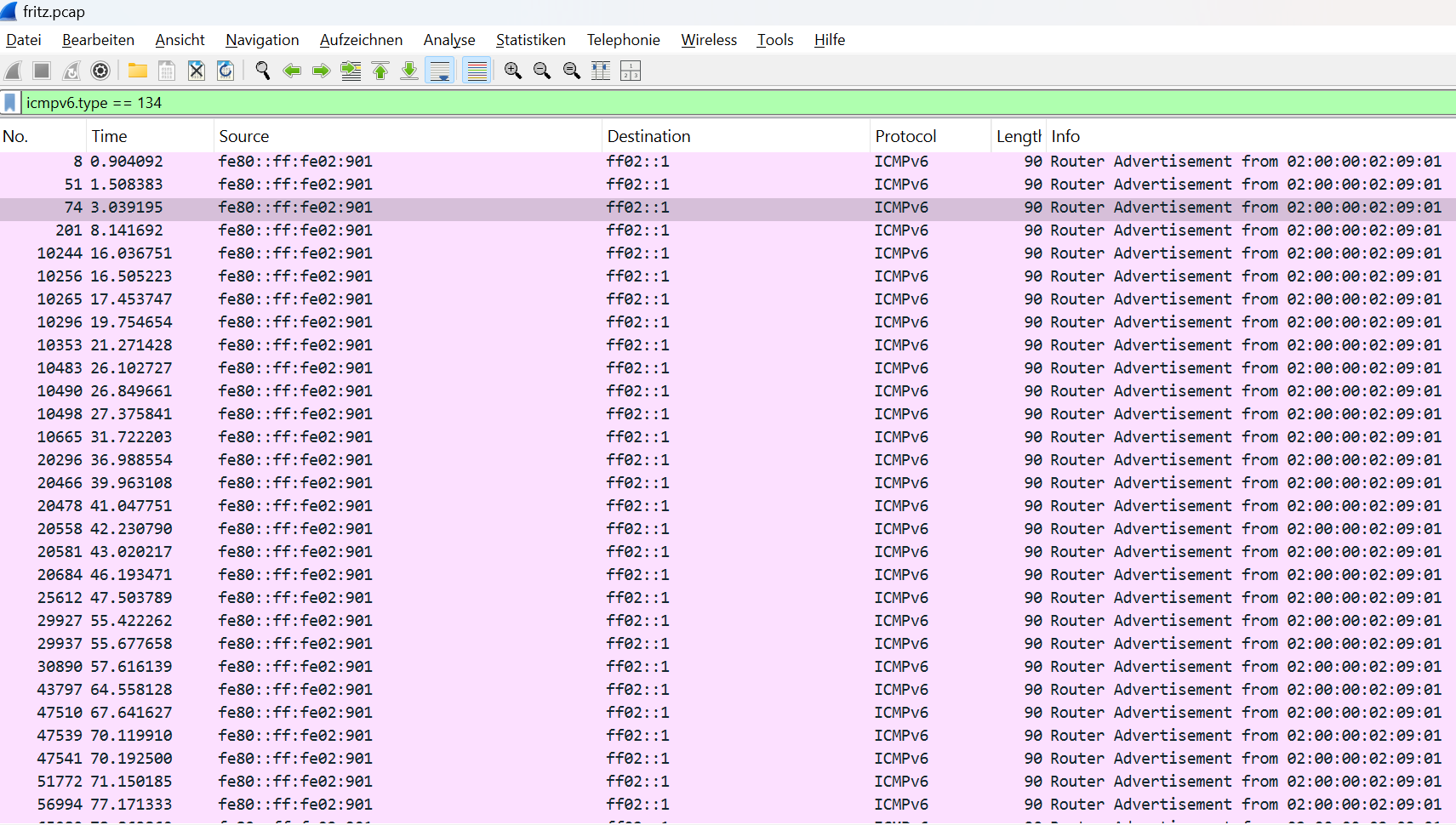
Task: Select packet 56994 row
Action: 728,805
